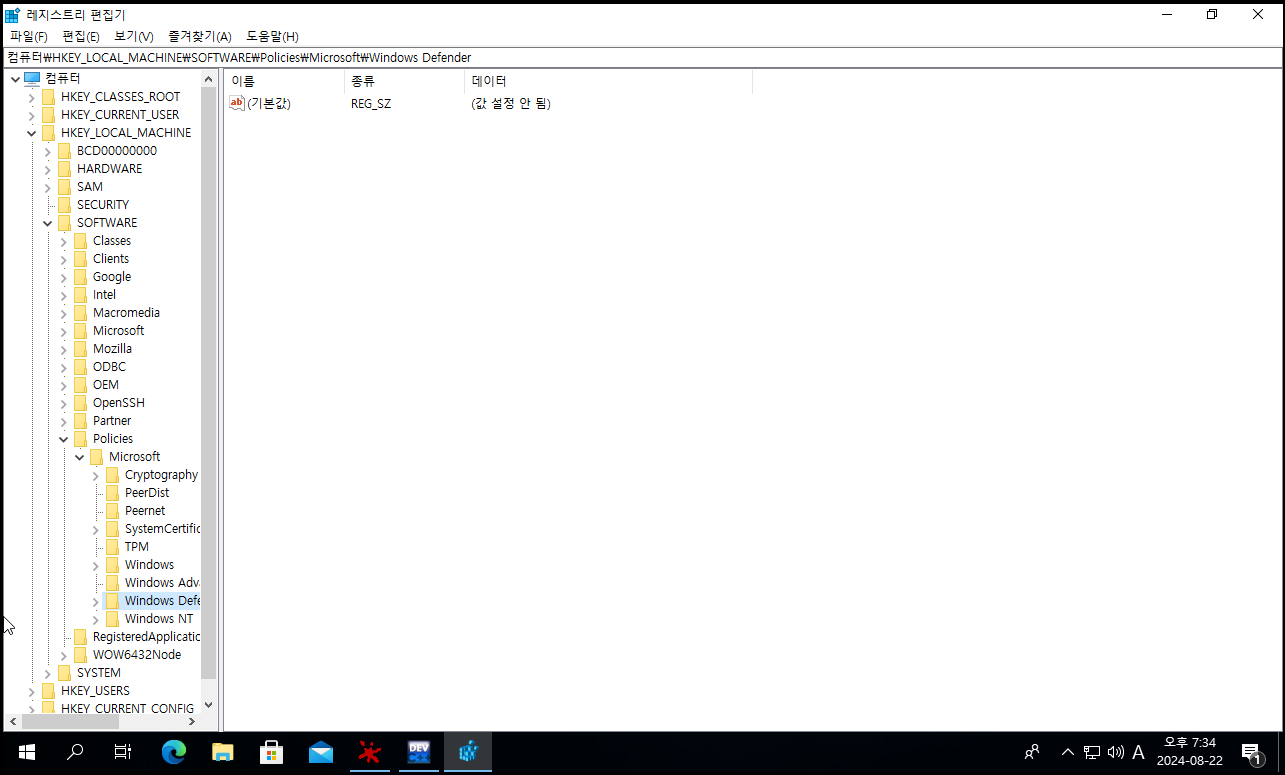This screenshot has width=1285, height=775.
Task: Select the OpenSSH folder icon
Action: [80, 403]
